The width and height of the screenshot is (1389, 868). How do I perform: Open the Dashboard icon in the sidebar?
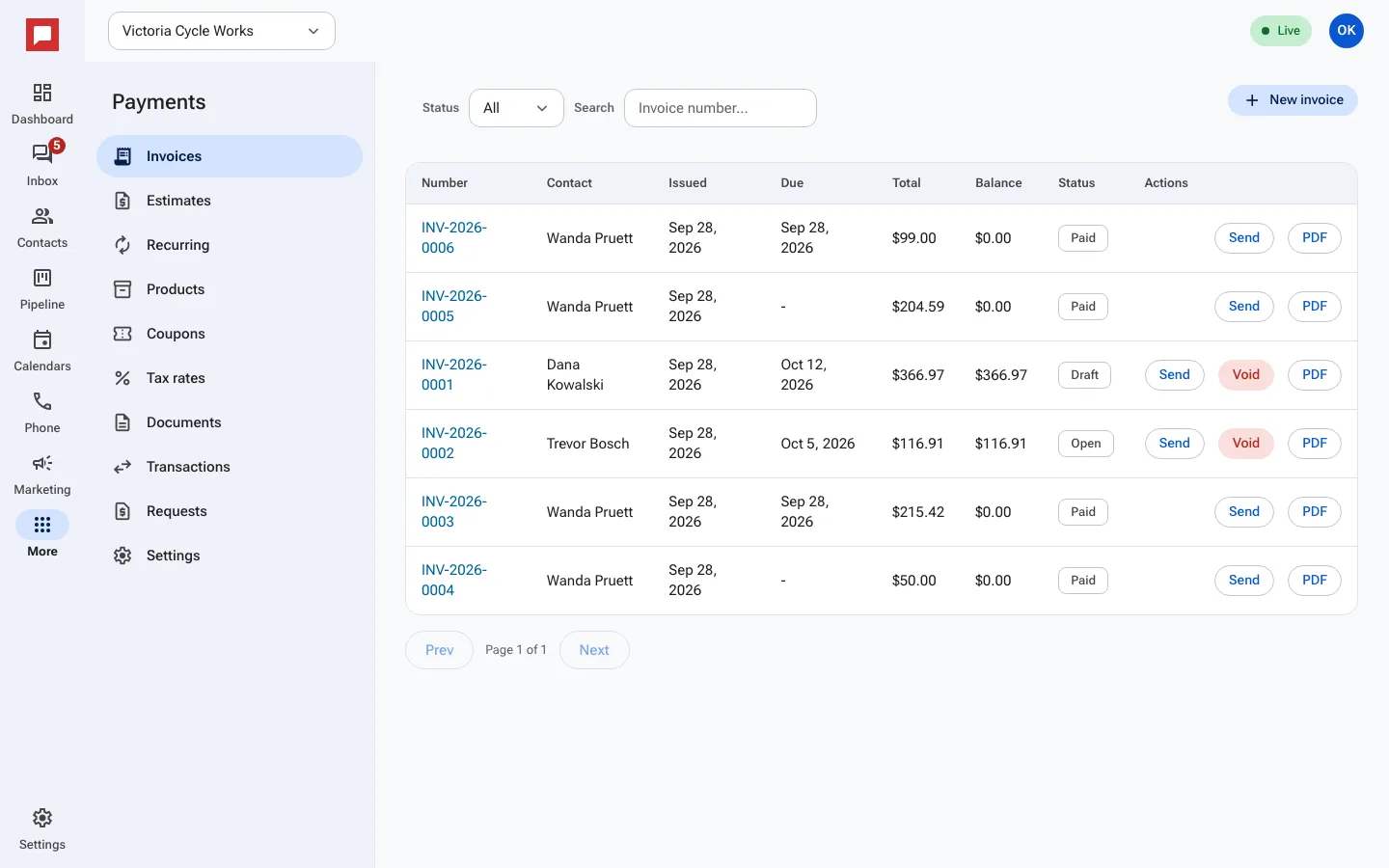point(42,93)
